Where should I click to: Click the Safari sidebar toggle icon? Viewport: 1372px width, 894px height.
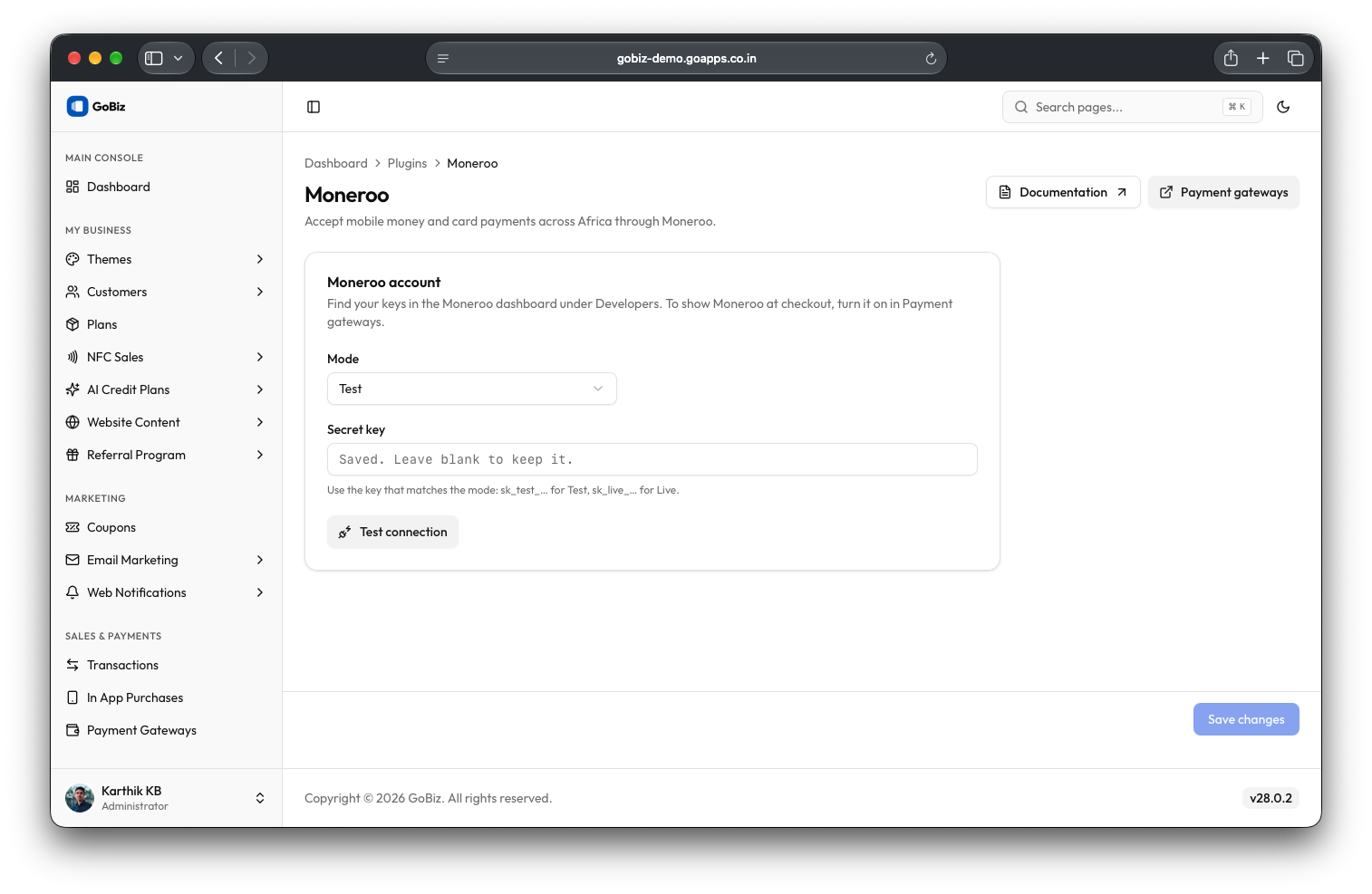pyautogui.click(x=154, y=58)
